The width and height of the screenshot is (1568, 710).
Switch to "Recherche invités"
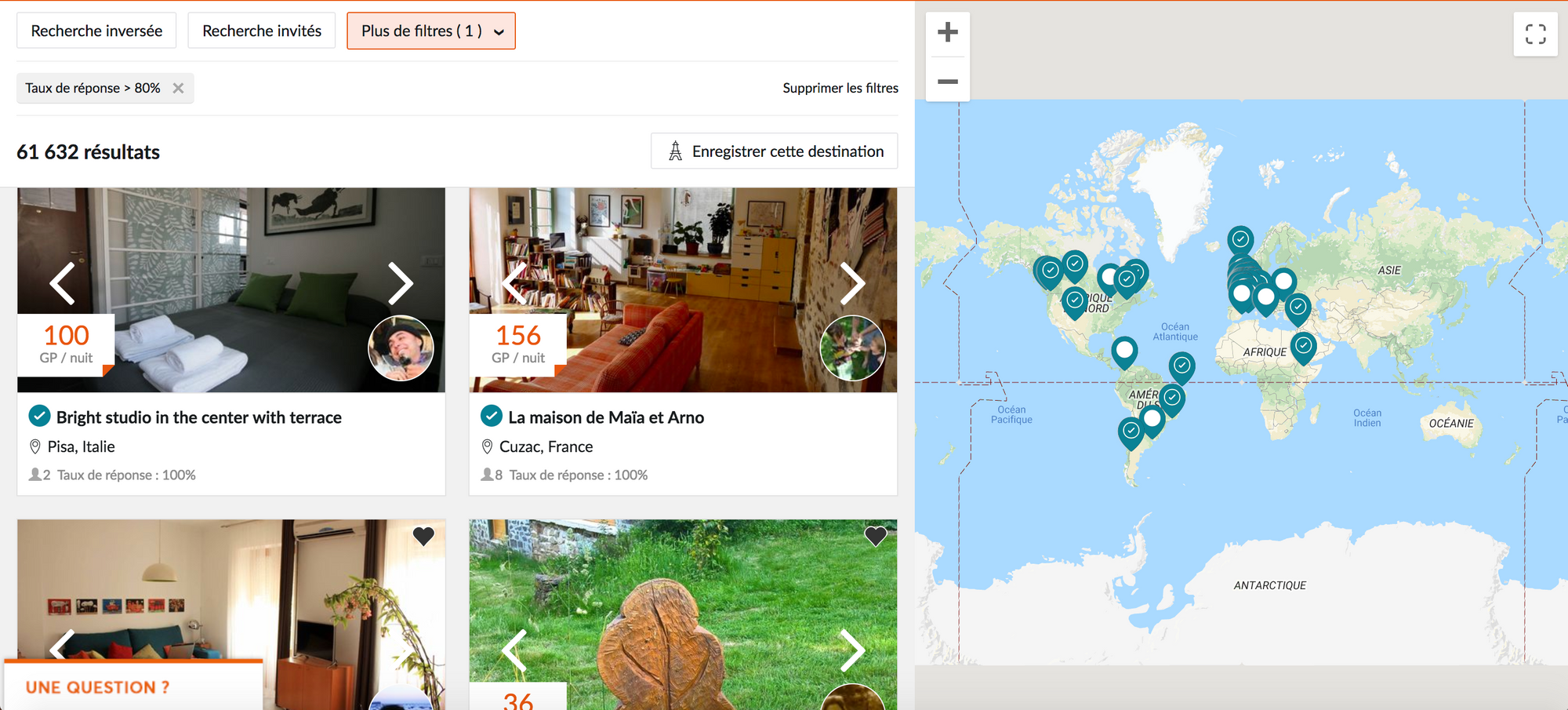click(261, 30)
